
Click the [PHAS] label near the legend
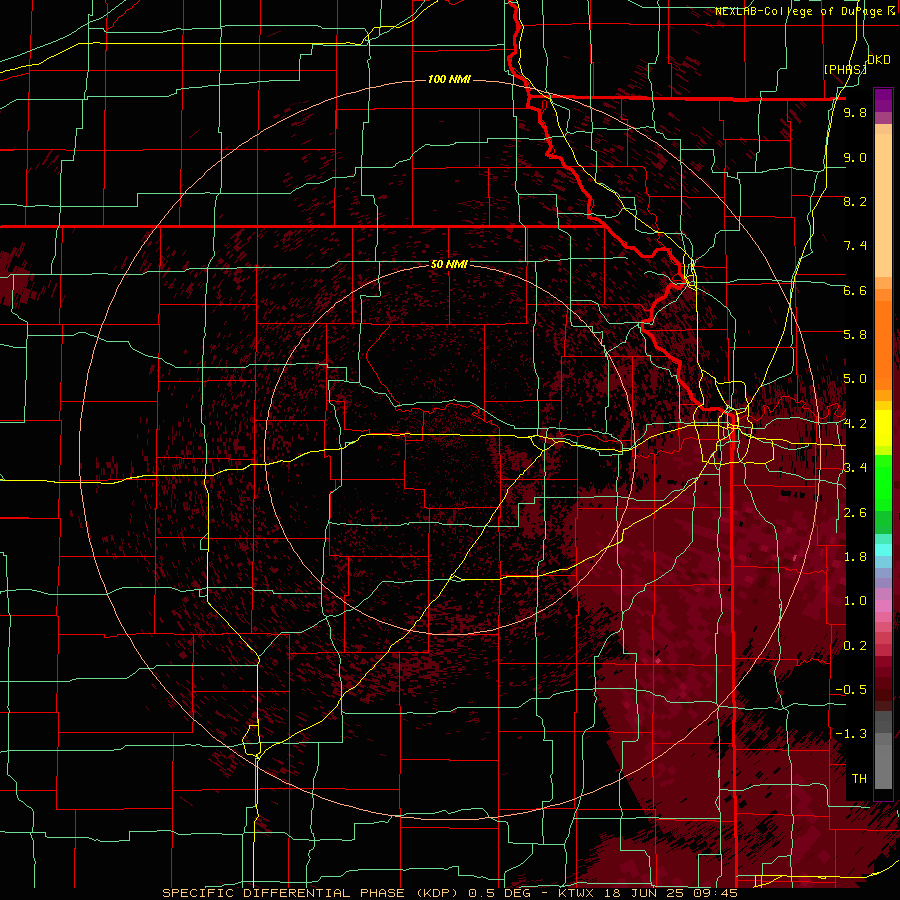click(x=845, y=69)
